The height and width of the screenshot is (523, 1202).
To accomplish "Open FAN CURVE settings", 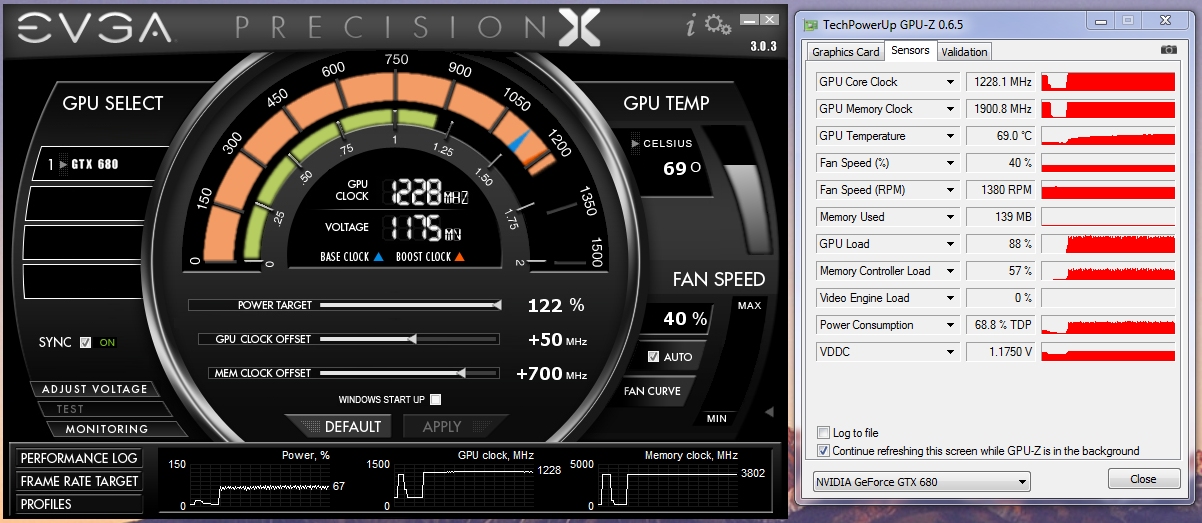I will [652, 391].
